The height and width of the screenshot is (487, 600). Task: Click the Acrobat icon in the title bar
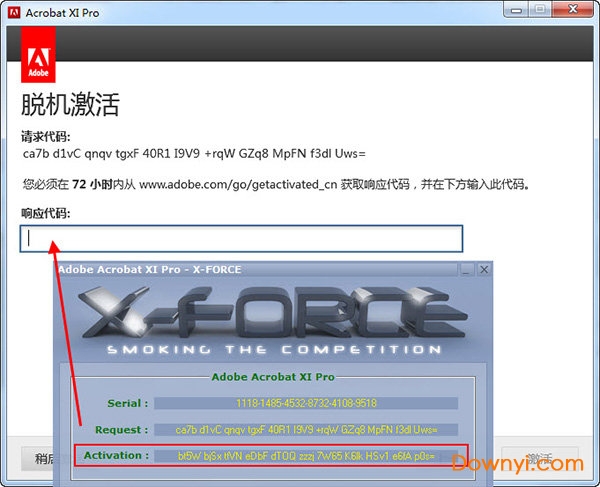(x=14, y=12)
